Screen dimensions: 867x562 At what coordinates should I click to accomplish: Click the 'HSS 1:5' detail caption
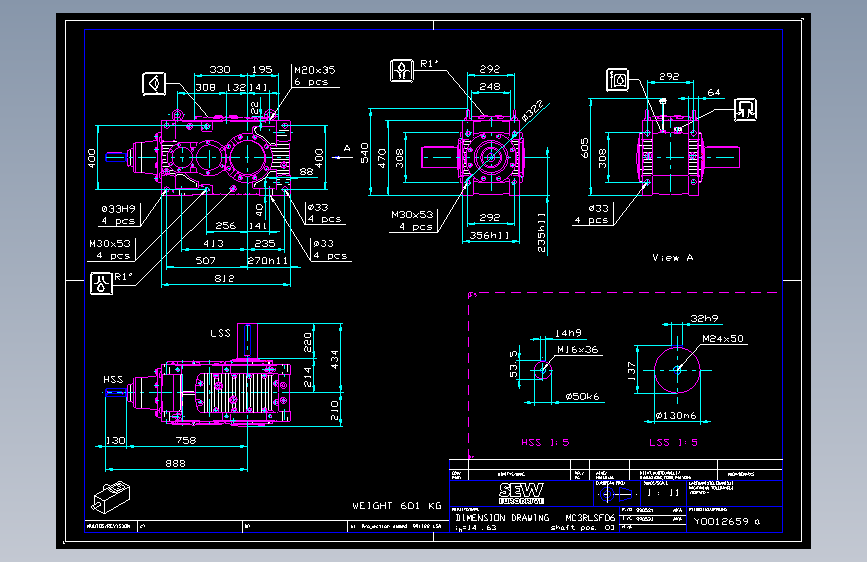click(x=545, y=443)
